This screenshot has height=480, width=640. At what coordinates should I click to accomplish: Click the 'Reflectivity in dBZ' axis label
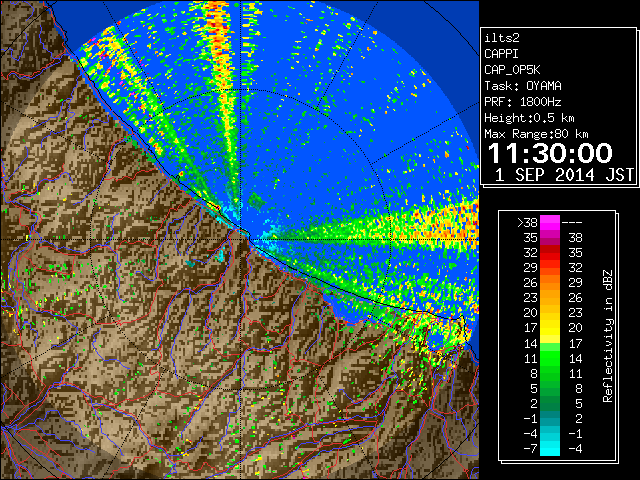click(x=608, y=336)
